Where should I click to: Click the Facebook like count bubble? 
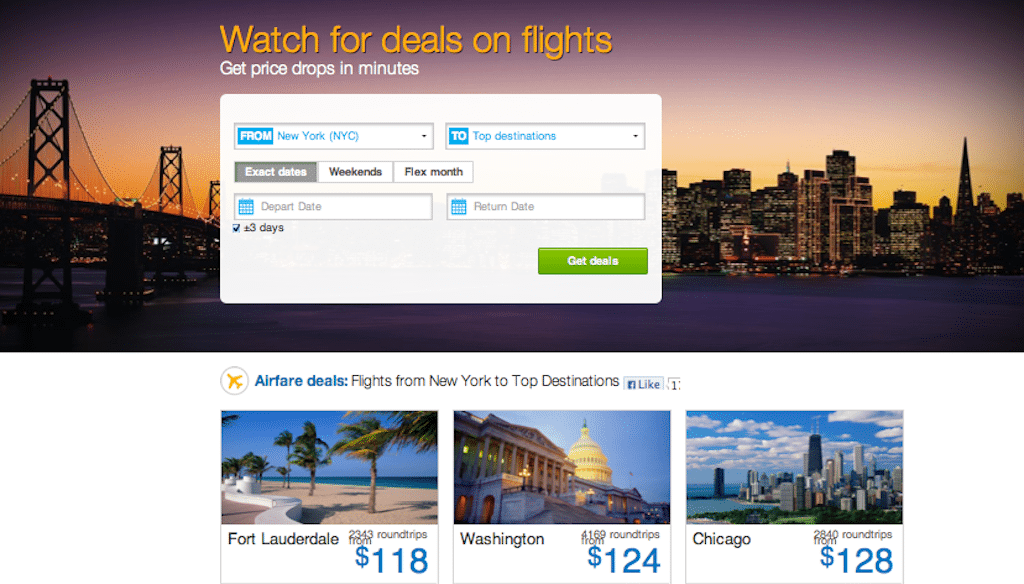click(674, 384)
